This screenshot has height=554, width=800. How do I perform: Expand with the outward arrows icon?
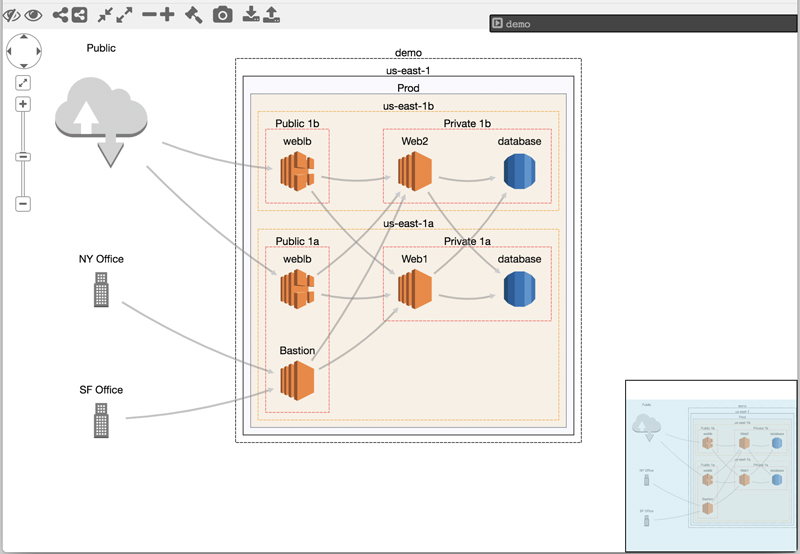click(x=124, y=14)
